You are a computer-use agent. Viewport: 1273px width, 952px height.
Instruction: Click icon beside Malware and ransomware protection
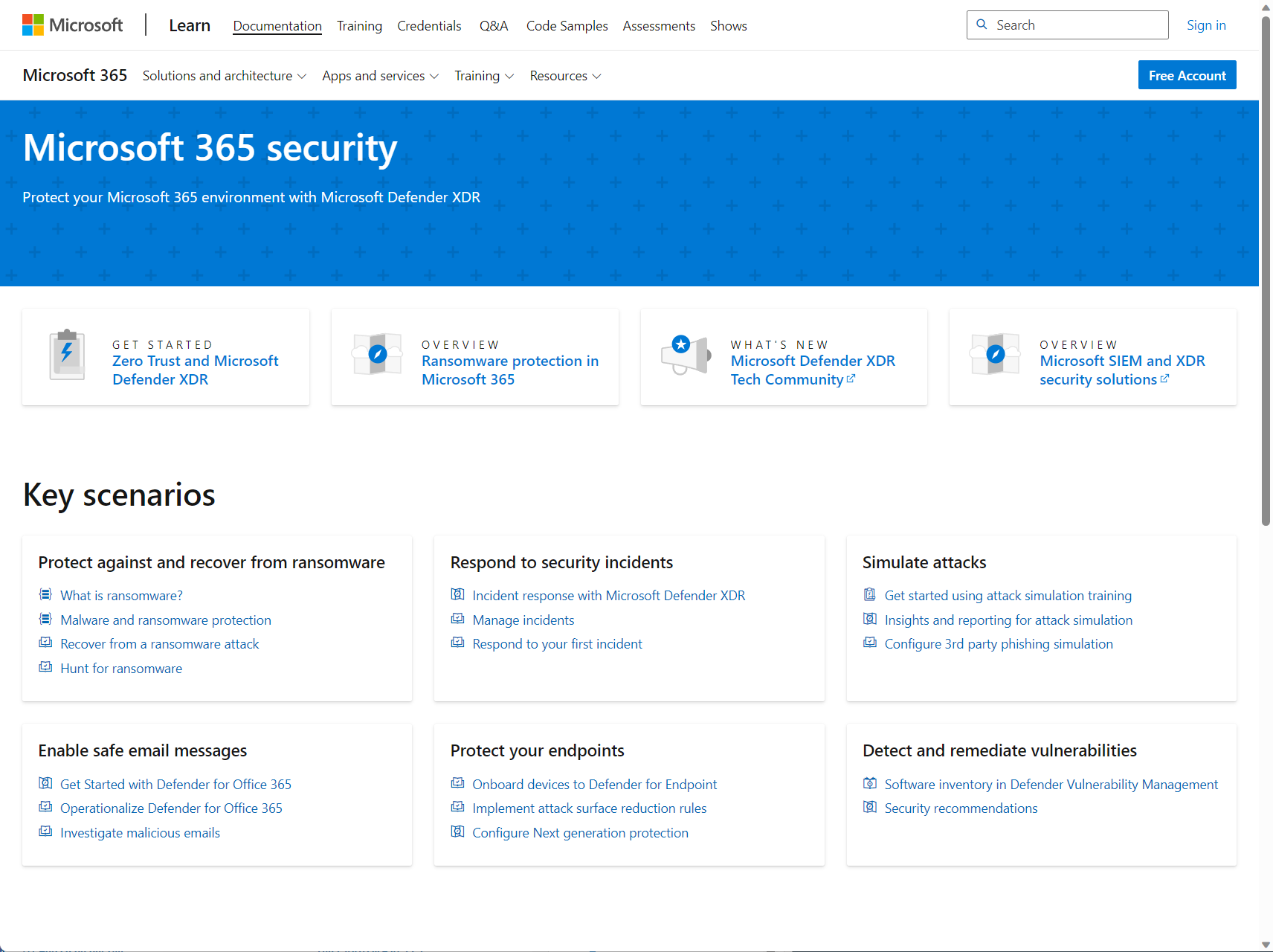coord(45,619)
